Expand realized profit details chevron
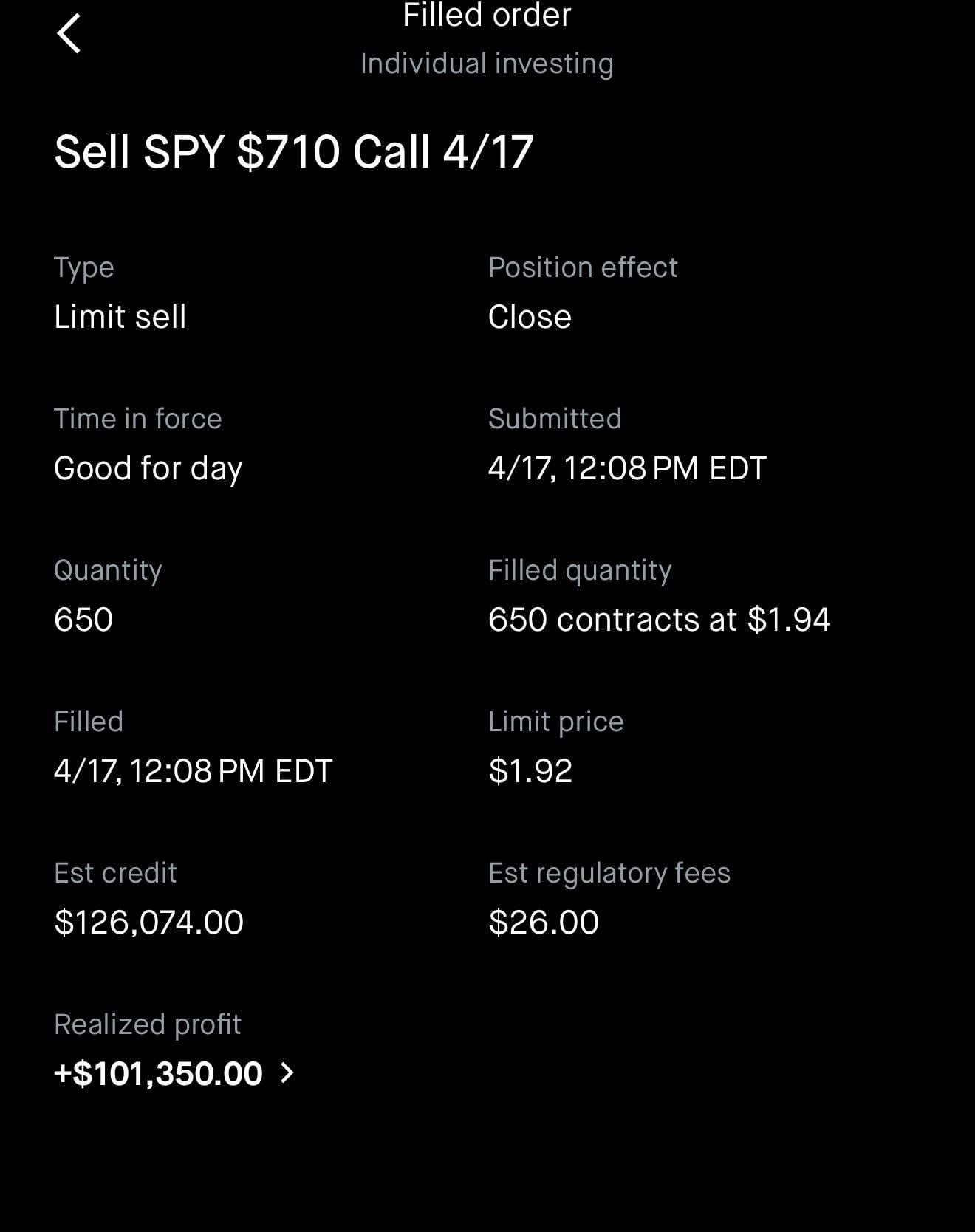The image size is (975, 1232). [x=287, y=1072]
